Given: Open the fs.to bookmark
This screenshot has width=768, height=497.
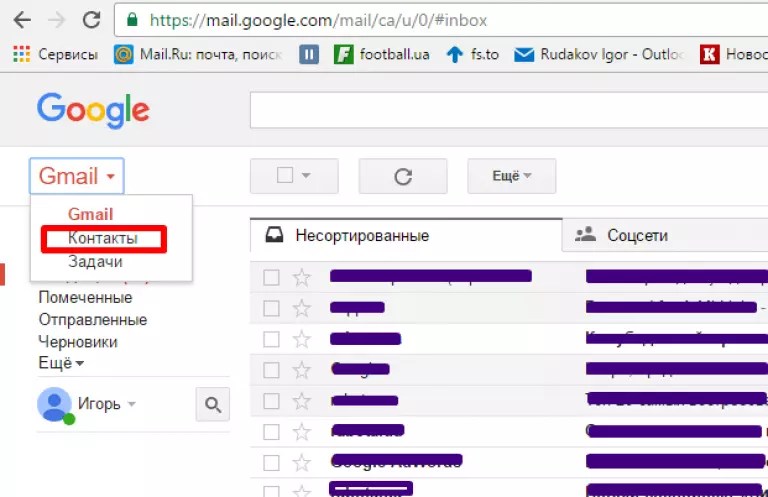Looking at the screenshot, I should pos(473,54).
